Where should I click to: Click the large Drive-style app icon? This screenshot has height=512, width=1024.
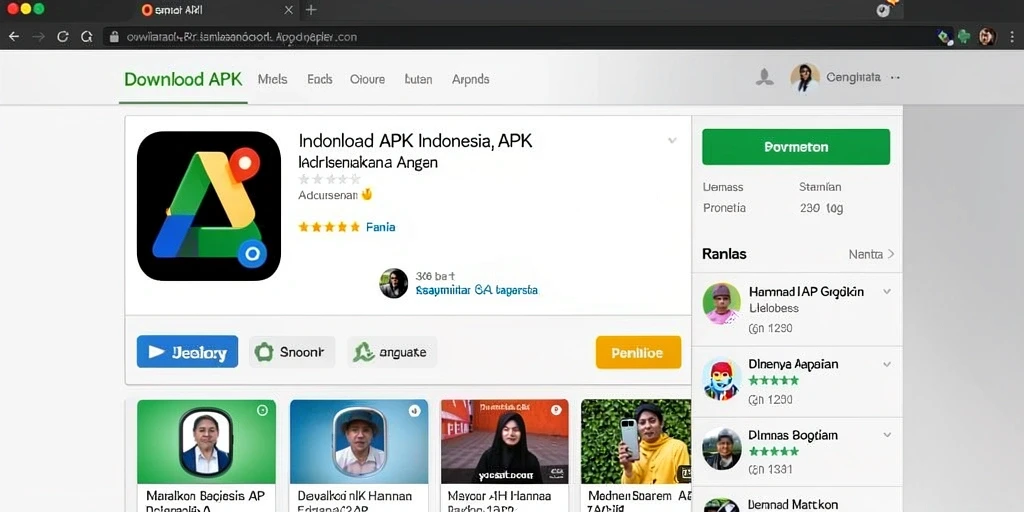(x=209, y=206)
